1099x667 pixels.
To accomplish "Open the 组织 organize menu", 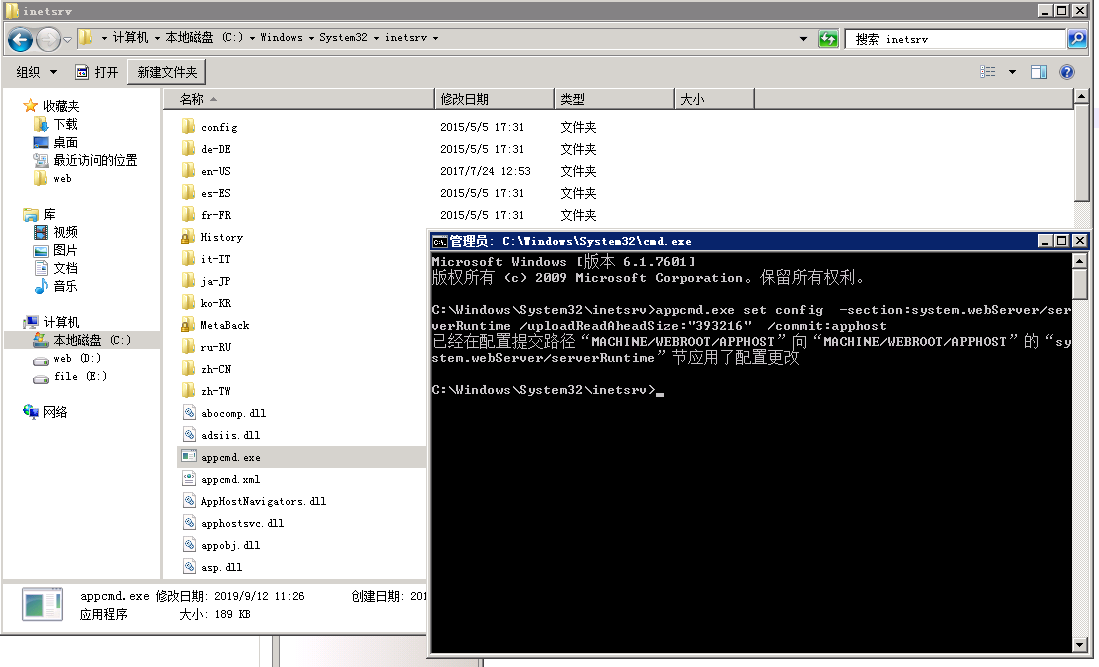I will tap(36, 72).
